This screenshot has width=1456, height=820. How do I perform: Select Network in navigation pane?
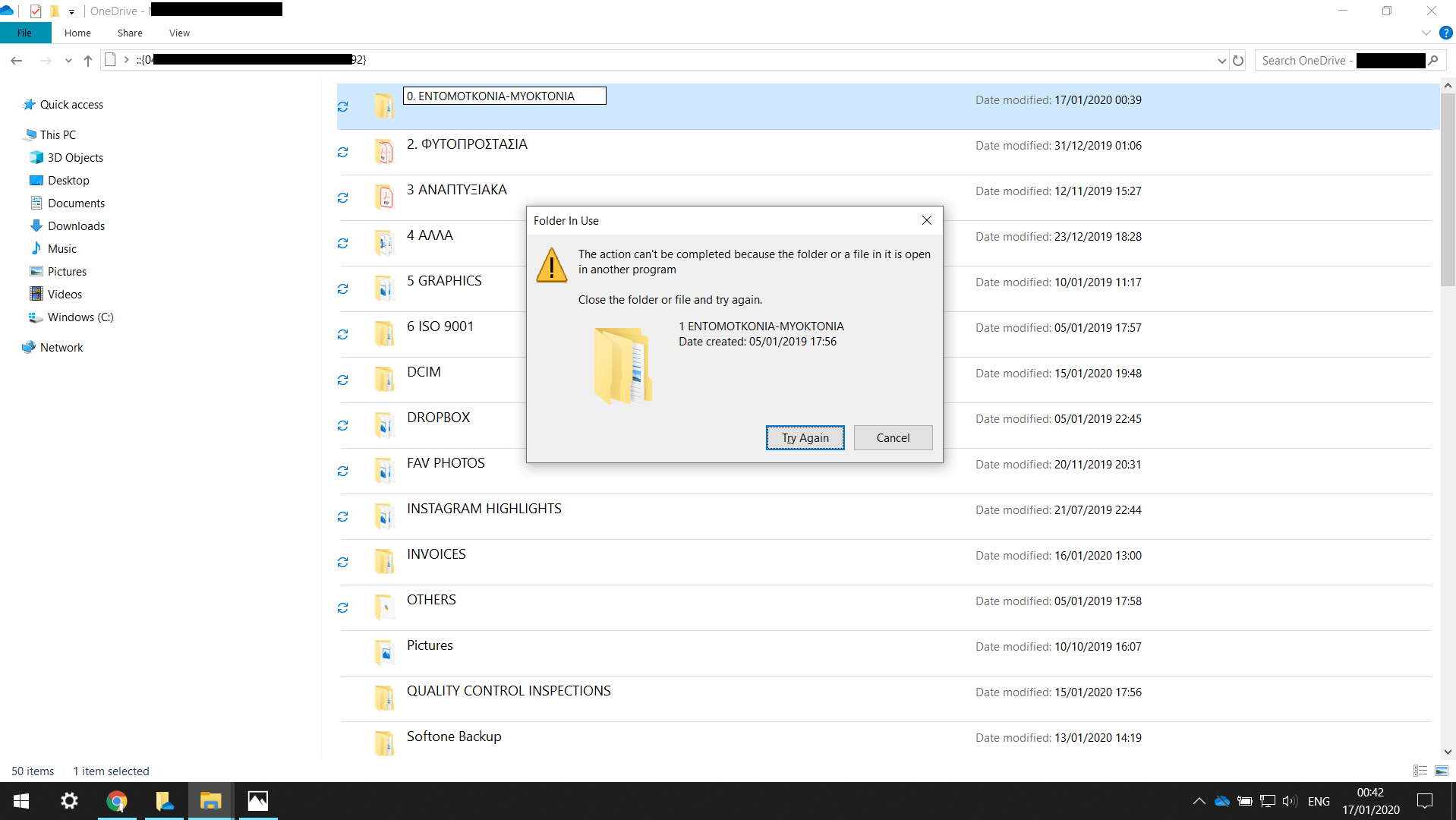(x=61, y=348)
